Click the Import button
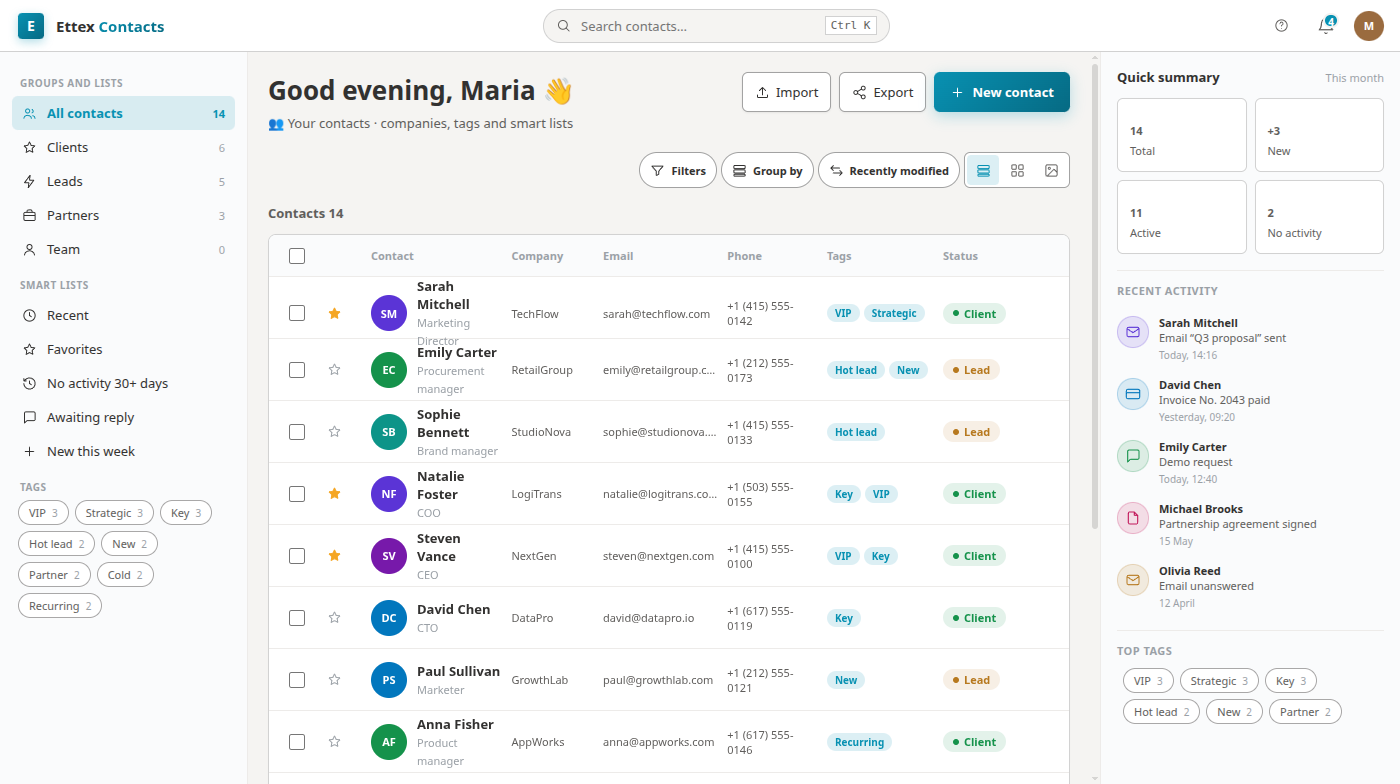 point(786,92)
